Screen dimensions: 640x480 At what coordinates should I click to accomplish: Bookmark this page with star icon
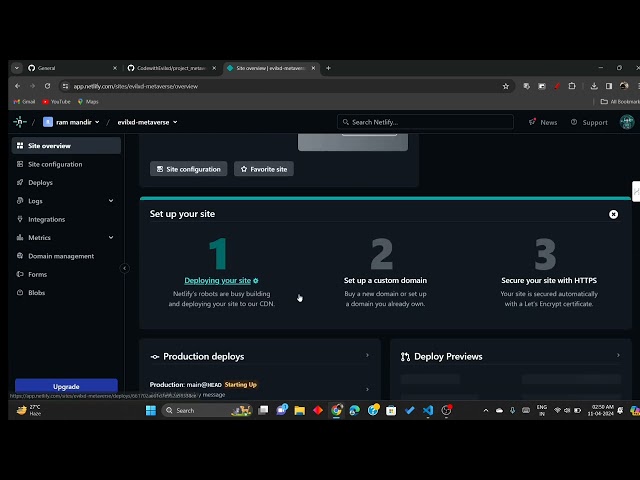pyautogui.click(x=506, y=86)
